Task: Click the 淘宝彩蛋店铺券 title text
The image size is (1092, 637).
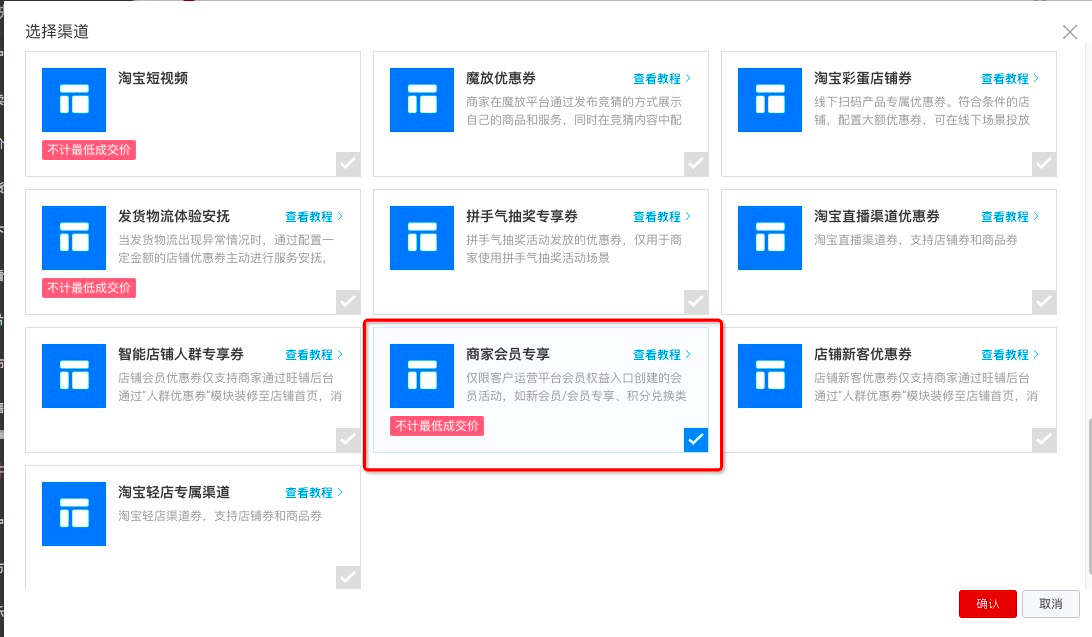Action: point(863,78)
